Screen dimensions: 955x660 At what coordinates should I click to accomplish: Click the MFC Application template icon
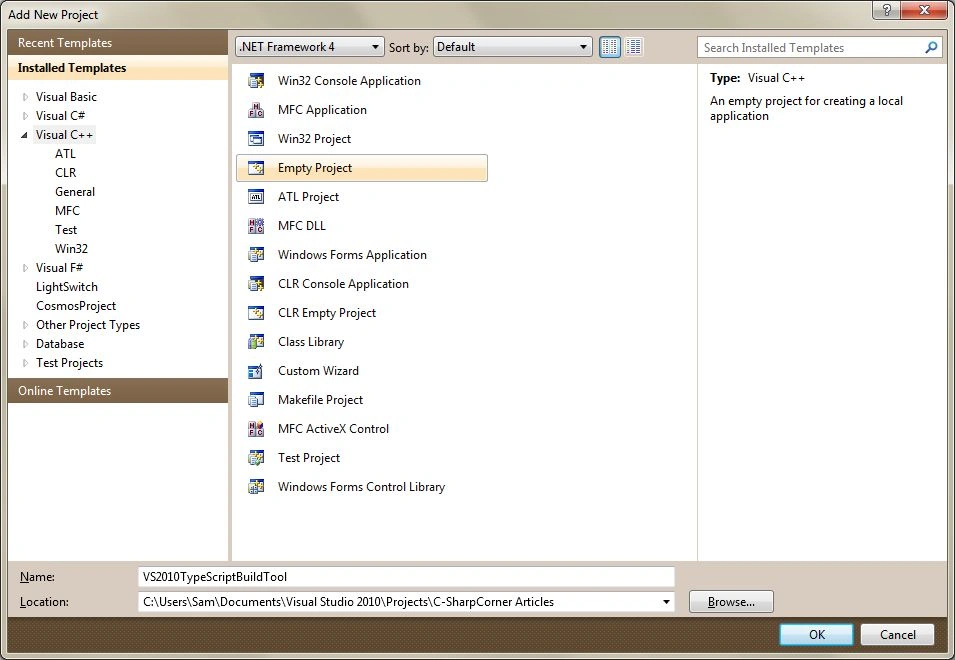coord(256,110)
